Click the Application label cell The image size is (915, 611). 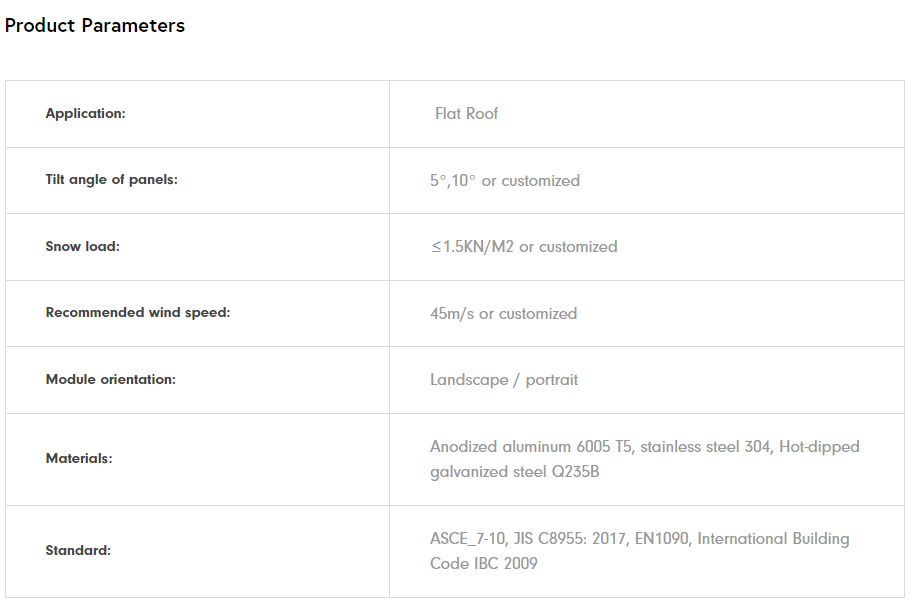point(85,114)
